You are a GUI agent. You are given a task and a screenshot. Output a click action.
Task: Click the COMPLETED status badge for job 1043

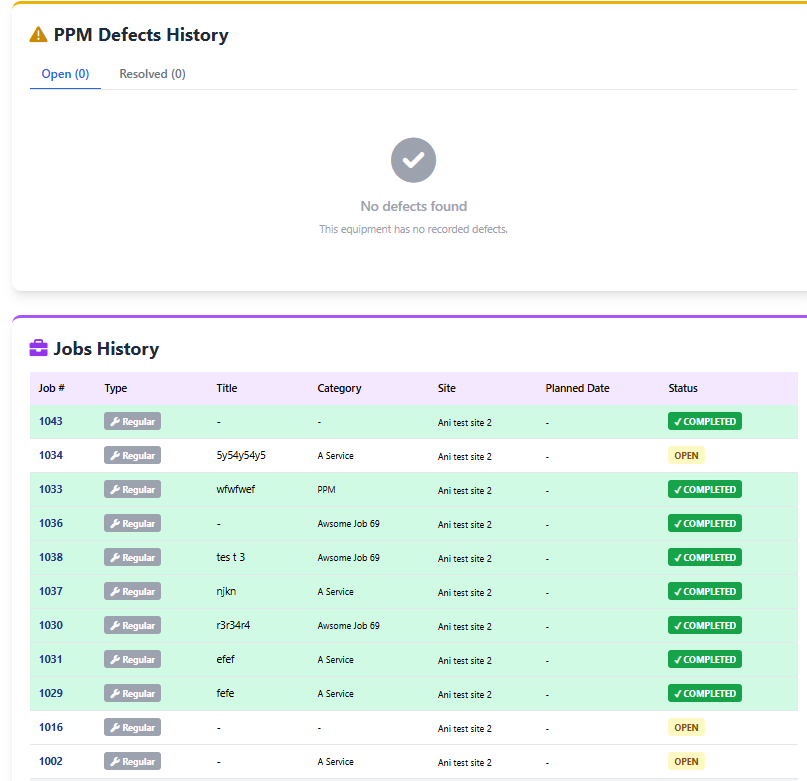point(705,421)
